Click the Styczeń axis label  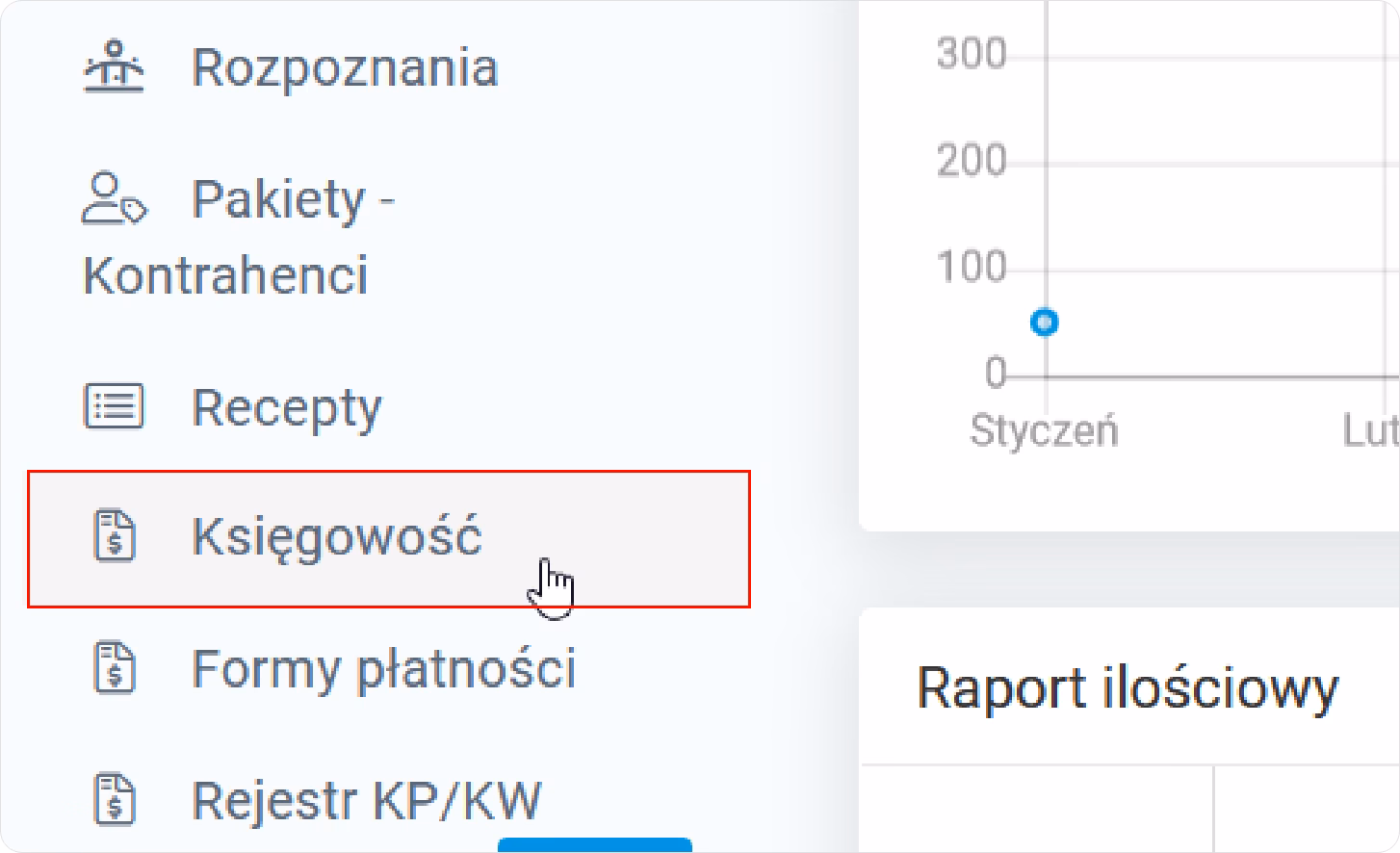point(1043,430)
